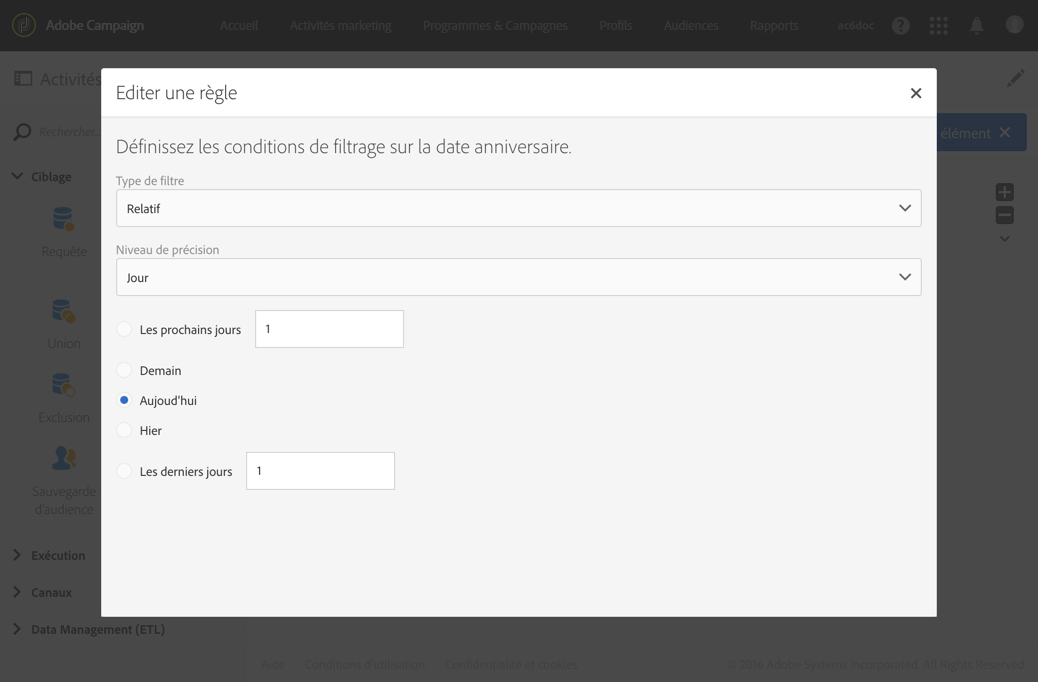
Task: Click the Exclusion activity icon
Action: tap(64, 386)
